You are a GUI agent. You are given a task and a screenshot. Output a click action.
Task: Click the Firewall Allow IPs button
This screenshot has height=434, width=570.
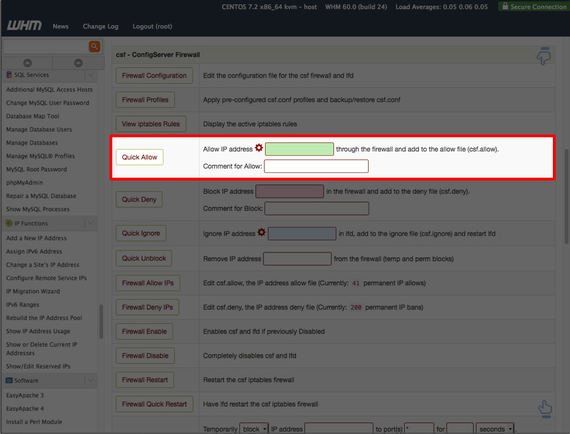[148, 283]
